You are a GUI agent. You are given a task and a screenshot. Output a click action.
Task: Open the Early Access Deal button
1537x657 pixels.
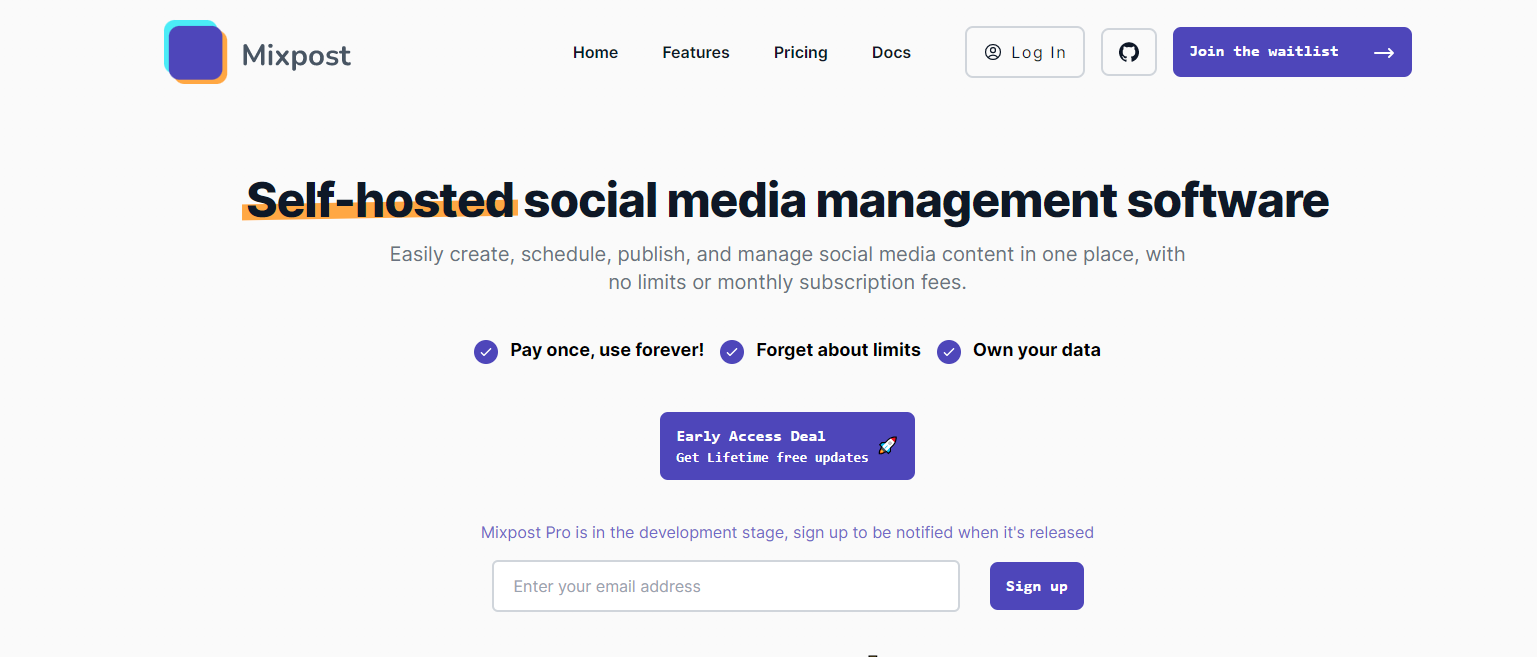pos(787,446)
